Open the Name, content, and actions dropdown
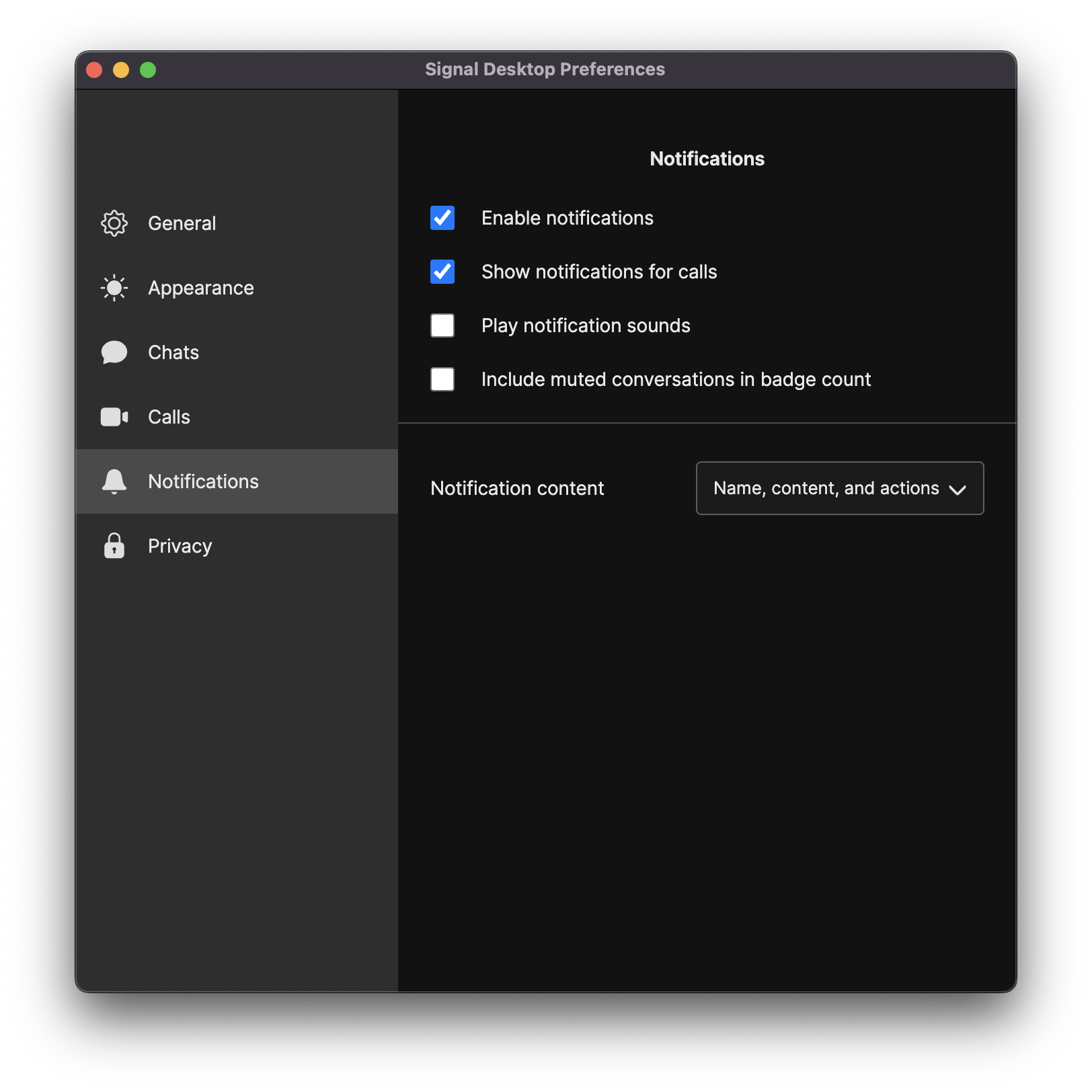1092x1092 pixels. (839, 488)
